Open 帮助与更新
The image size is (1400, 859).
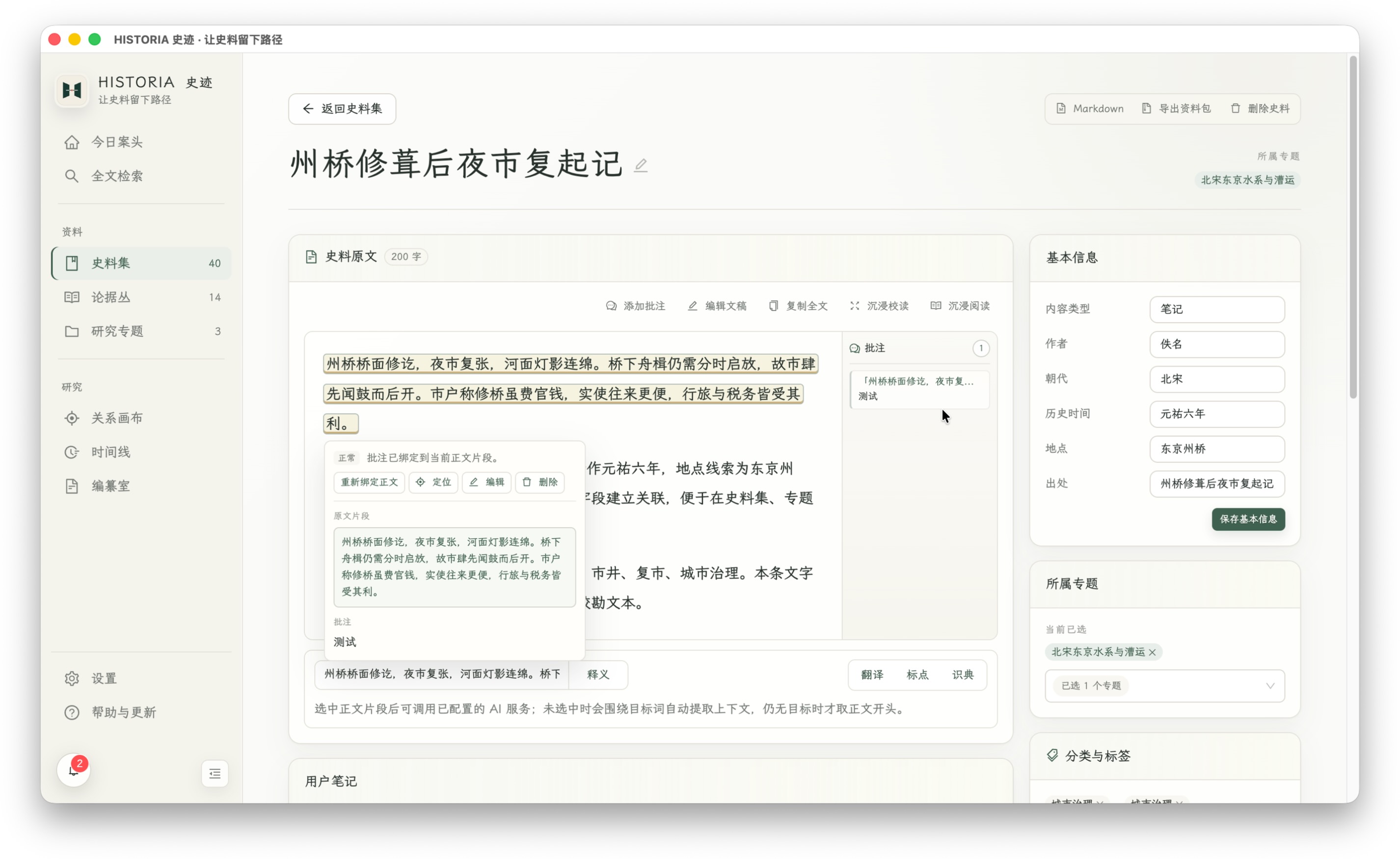(x=141, y=712)
